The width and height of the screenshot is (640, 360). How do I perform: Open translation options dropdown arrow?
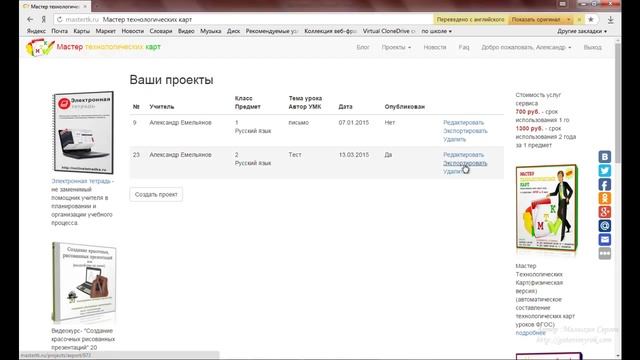coord(569,19)
